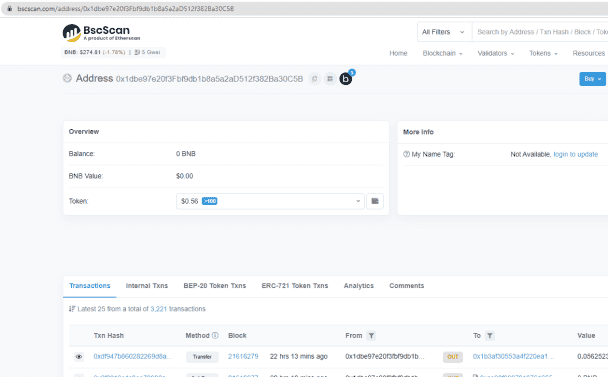Click the From address 0x1dbe97e20f3fbf9db1b

pos(385,356)
